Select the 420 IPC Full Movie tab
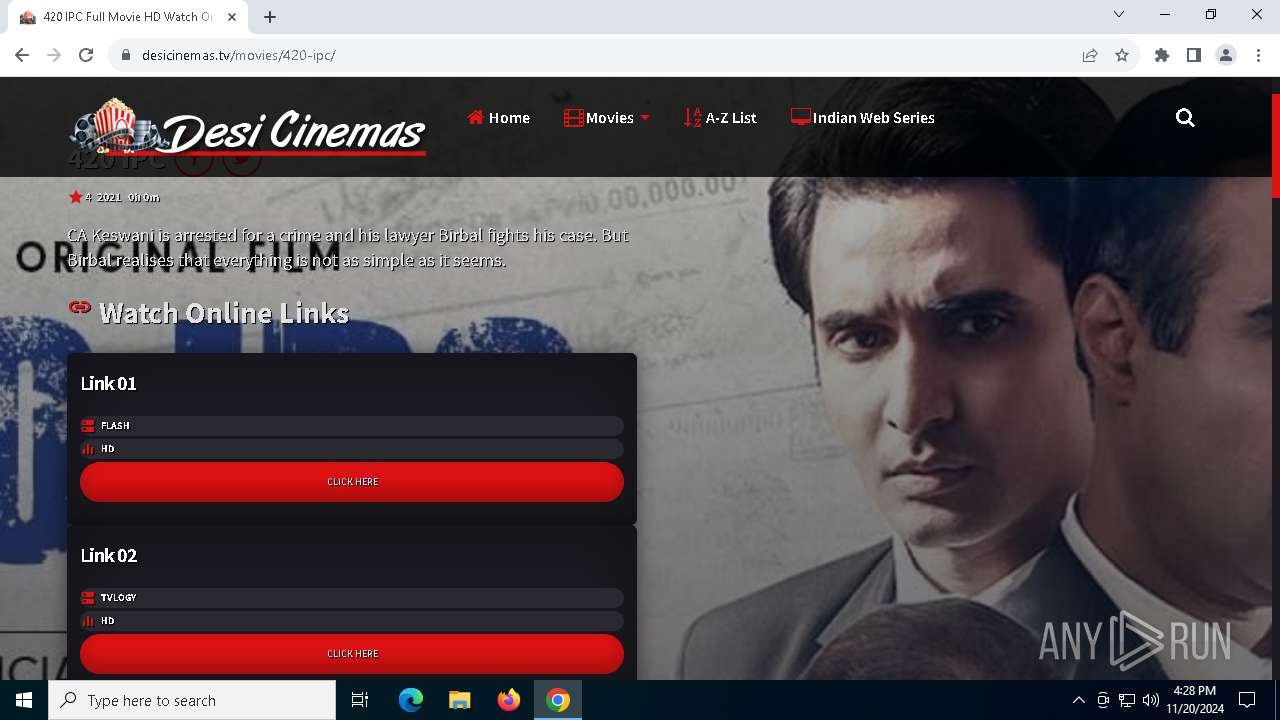The image size is (1280, 720). tap(128, 17)
